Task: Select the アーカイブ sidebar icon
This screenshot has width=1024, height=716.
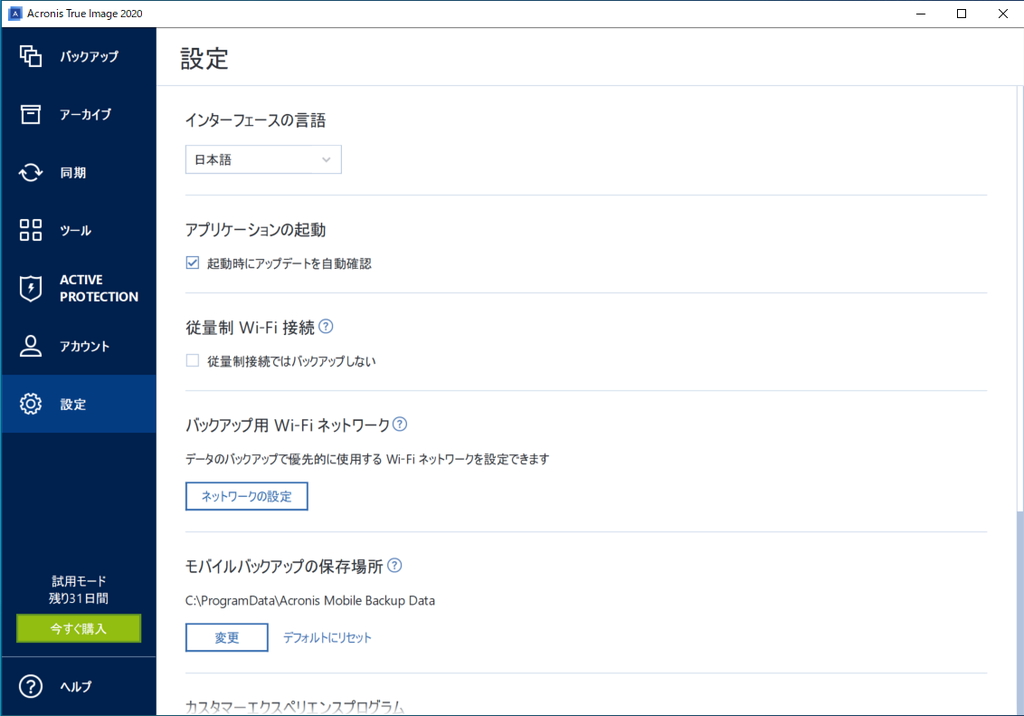Action: 31,114
